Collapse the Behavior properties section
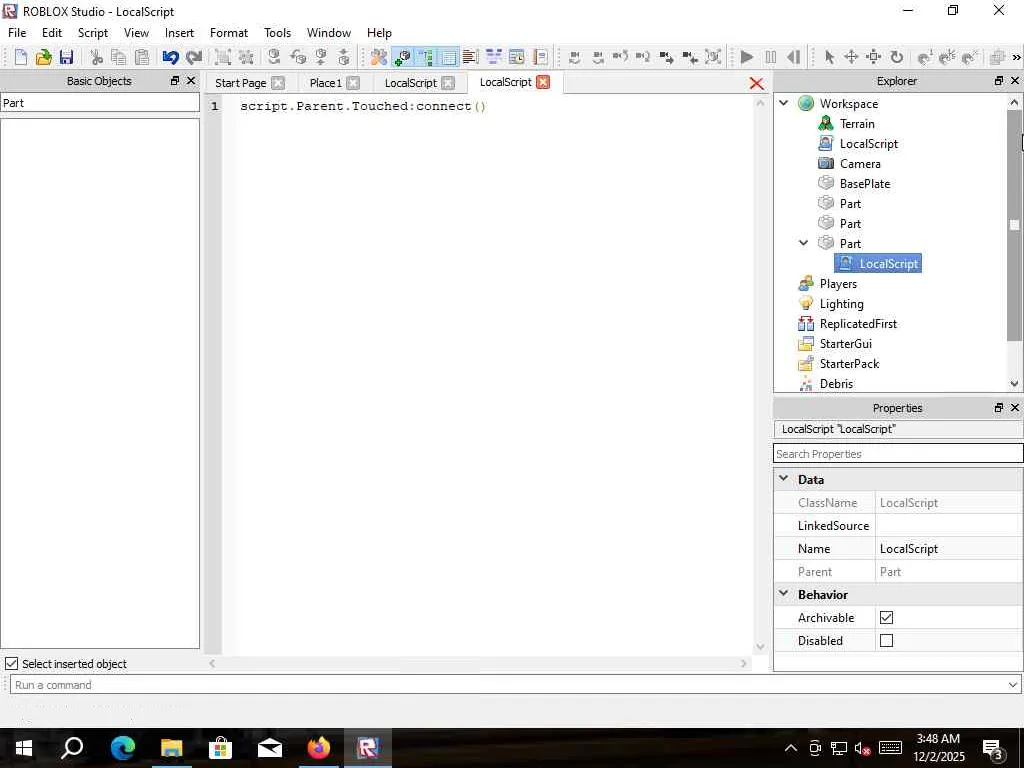1024x768 pixels. tap(784, 594)
